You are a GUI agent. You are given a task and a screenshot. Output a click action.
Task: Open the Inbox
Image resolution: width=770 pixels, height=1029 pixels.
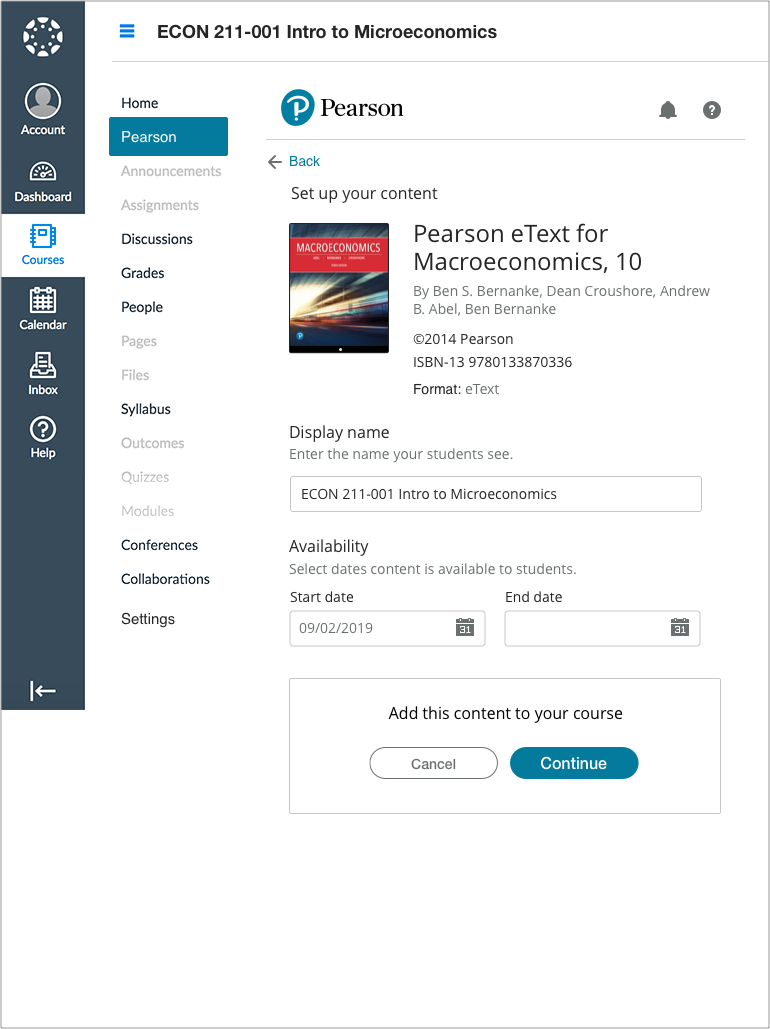point(43,374)
